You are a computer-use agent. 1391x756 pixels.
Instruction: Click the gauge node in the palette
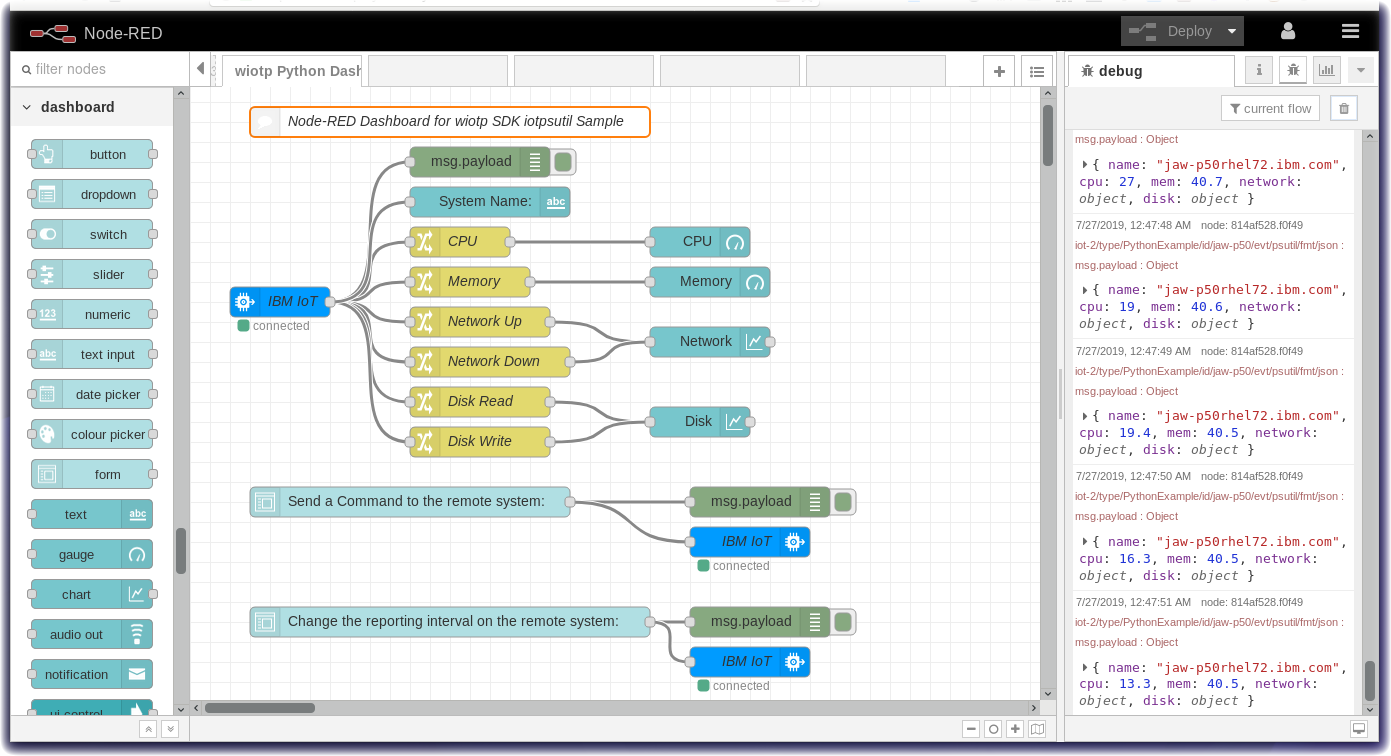[90, 554]
